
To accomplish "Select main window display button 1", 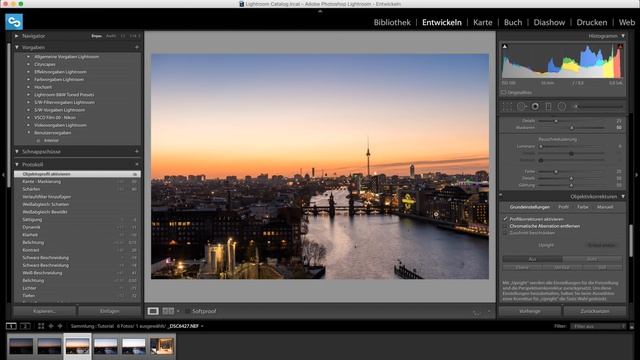I will coord(11,326).
